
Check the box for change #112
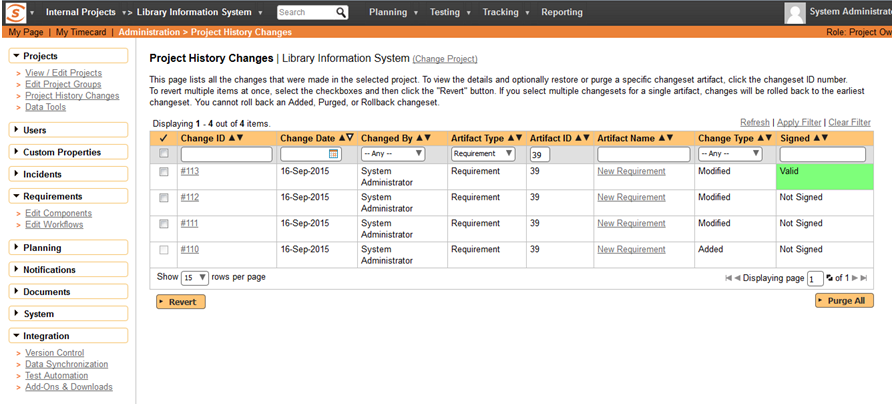point(164,197)
